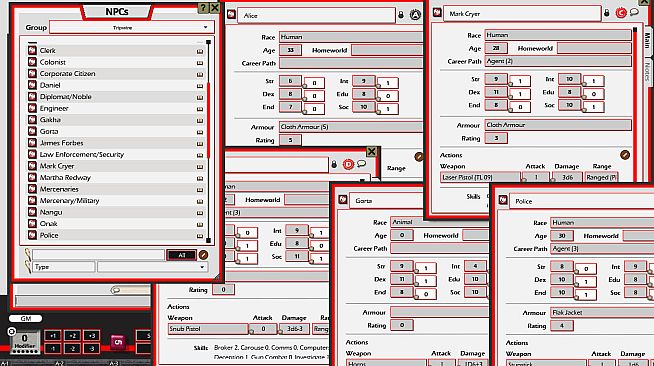The width and height of the screenshot is (654, 366).
Task: Select 'Martha Redway' in NPC list
Action: click(65, 178)
